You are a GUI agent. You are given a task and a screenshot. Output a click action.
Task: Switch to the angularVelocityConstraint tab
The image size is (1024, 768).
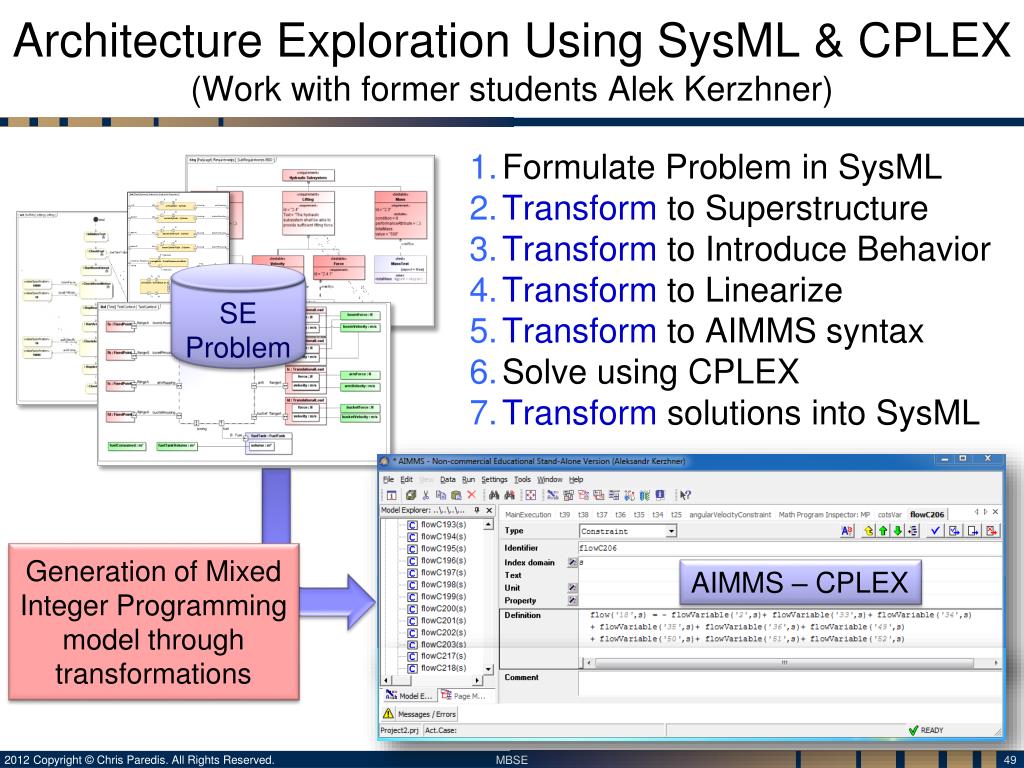[730, 515]
